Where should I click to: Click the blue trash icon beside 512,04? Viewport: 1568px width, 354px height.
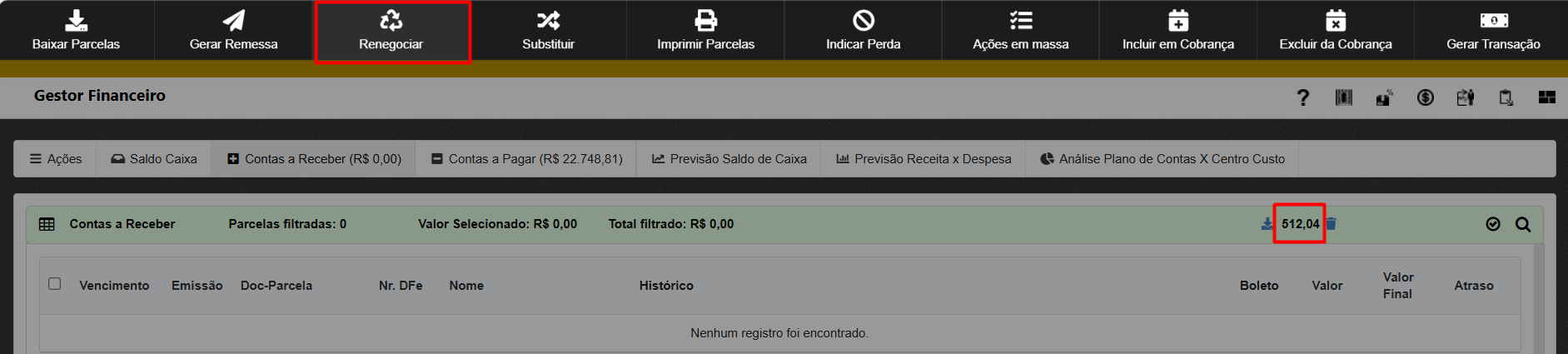pos(1331,224)
